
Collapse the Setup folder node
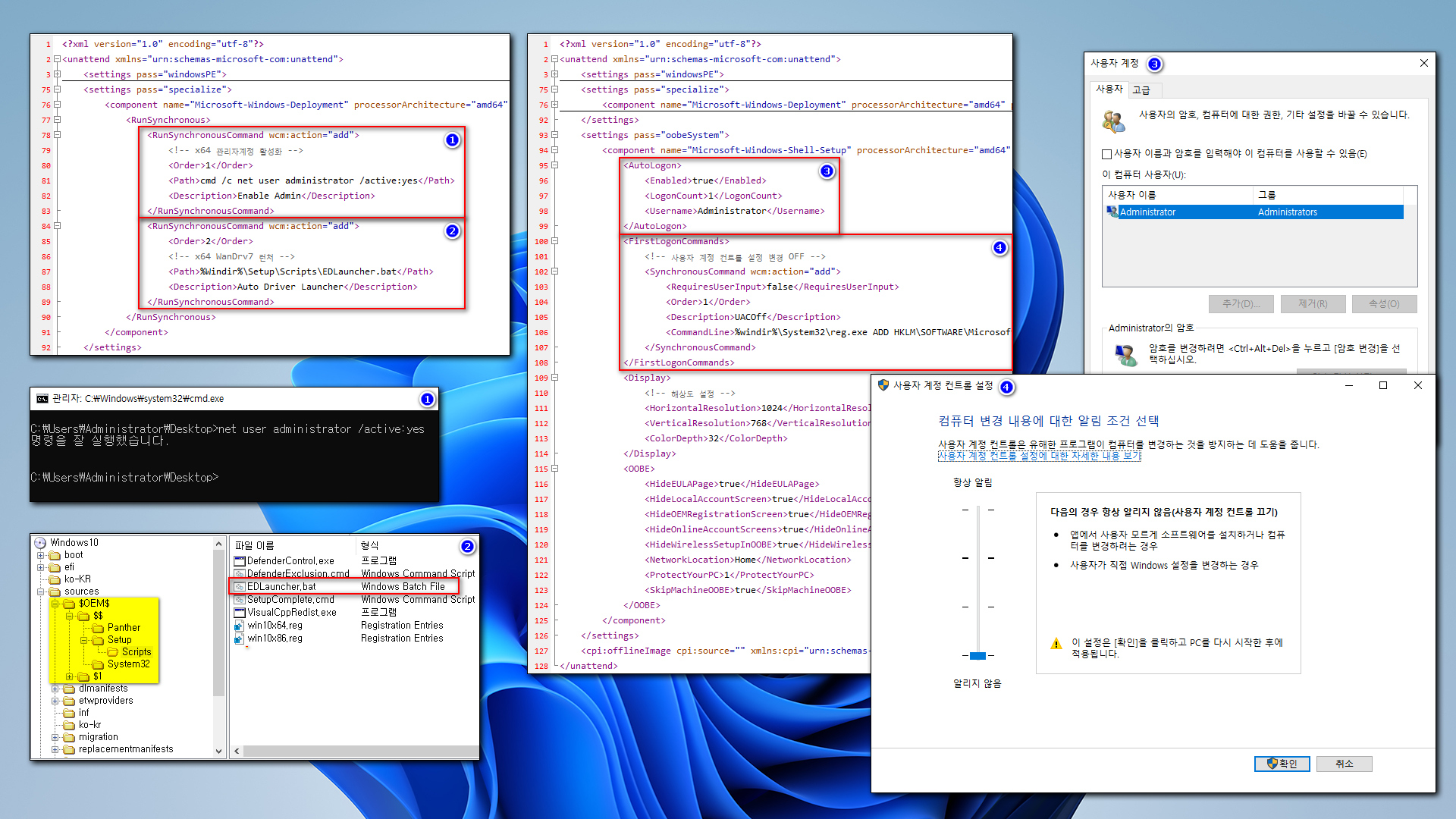pos(84,640)
